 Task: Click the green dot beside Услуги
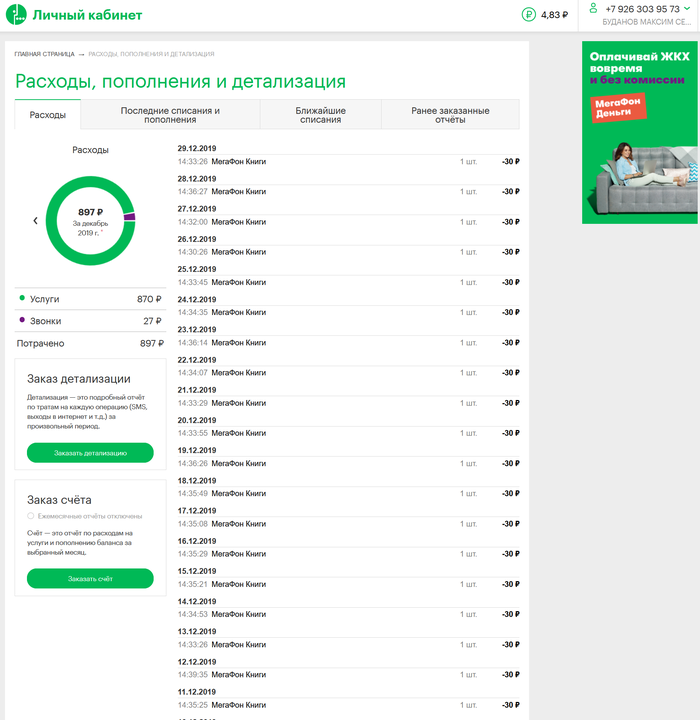coord(22,299)
